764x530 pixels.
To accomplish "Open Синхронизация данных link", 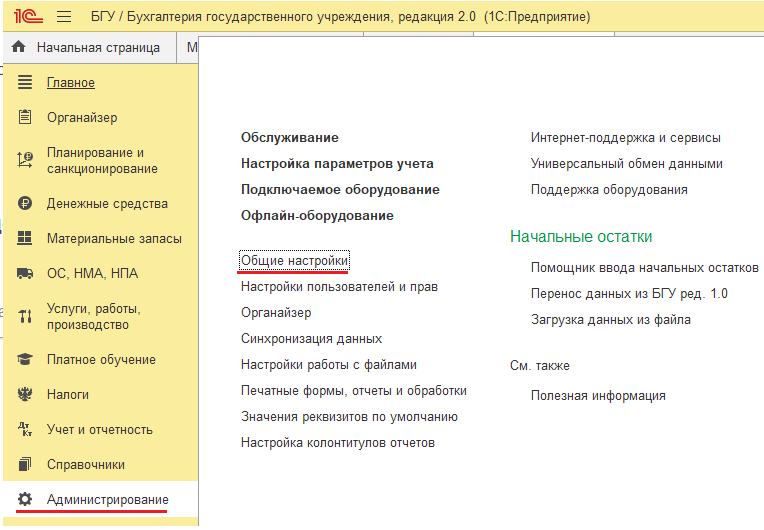I will coord(311,339).
